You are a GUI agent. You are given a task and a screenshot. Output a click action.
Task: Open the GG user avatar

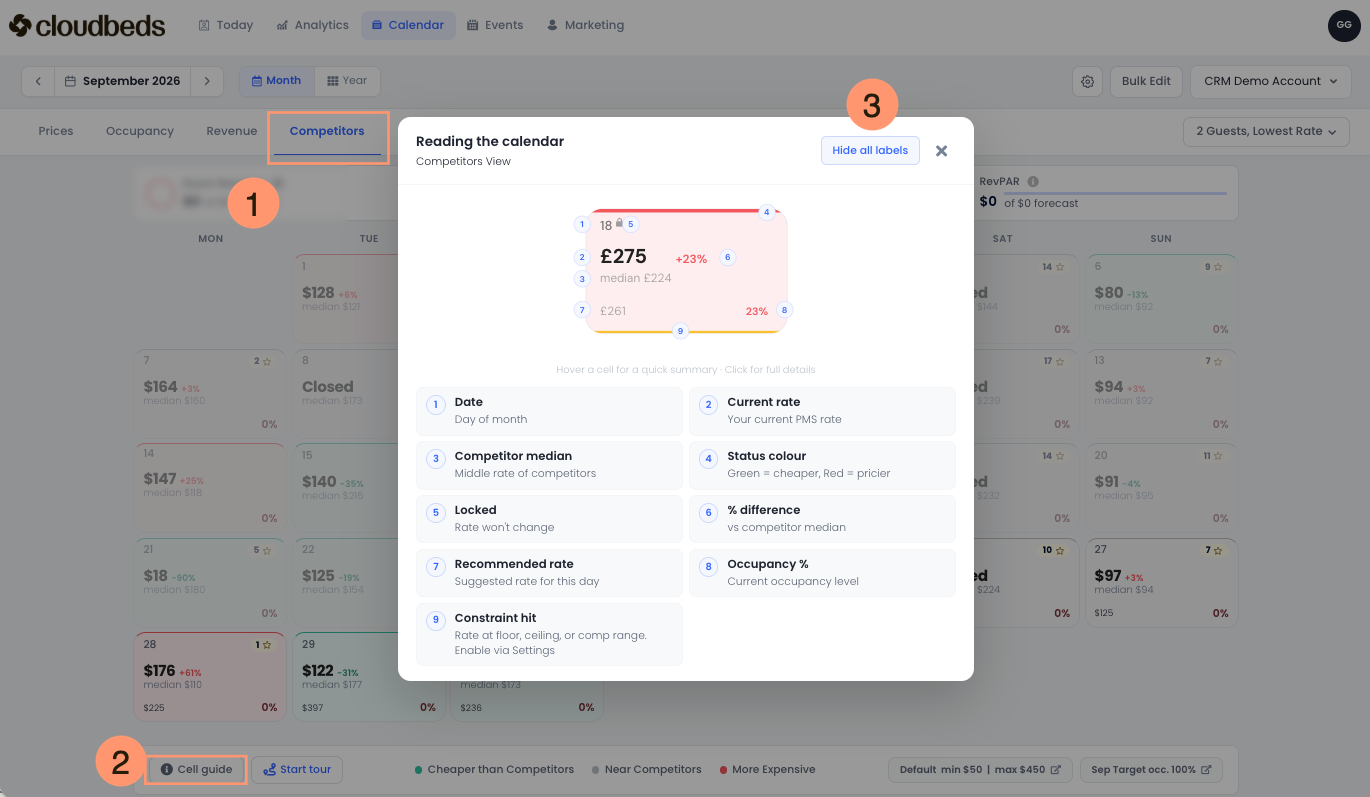tap(1344, 25)
